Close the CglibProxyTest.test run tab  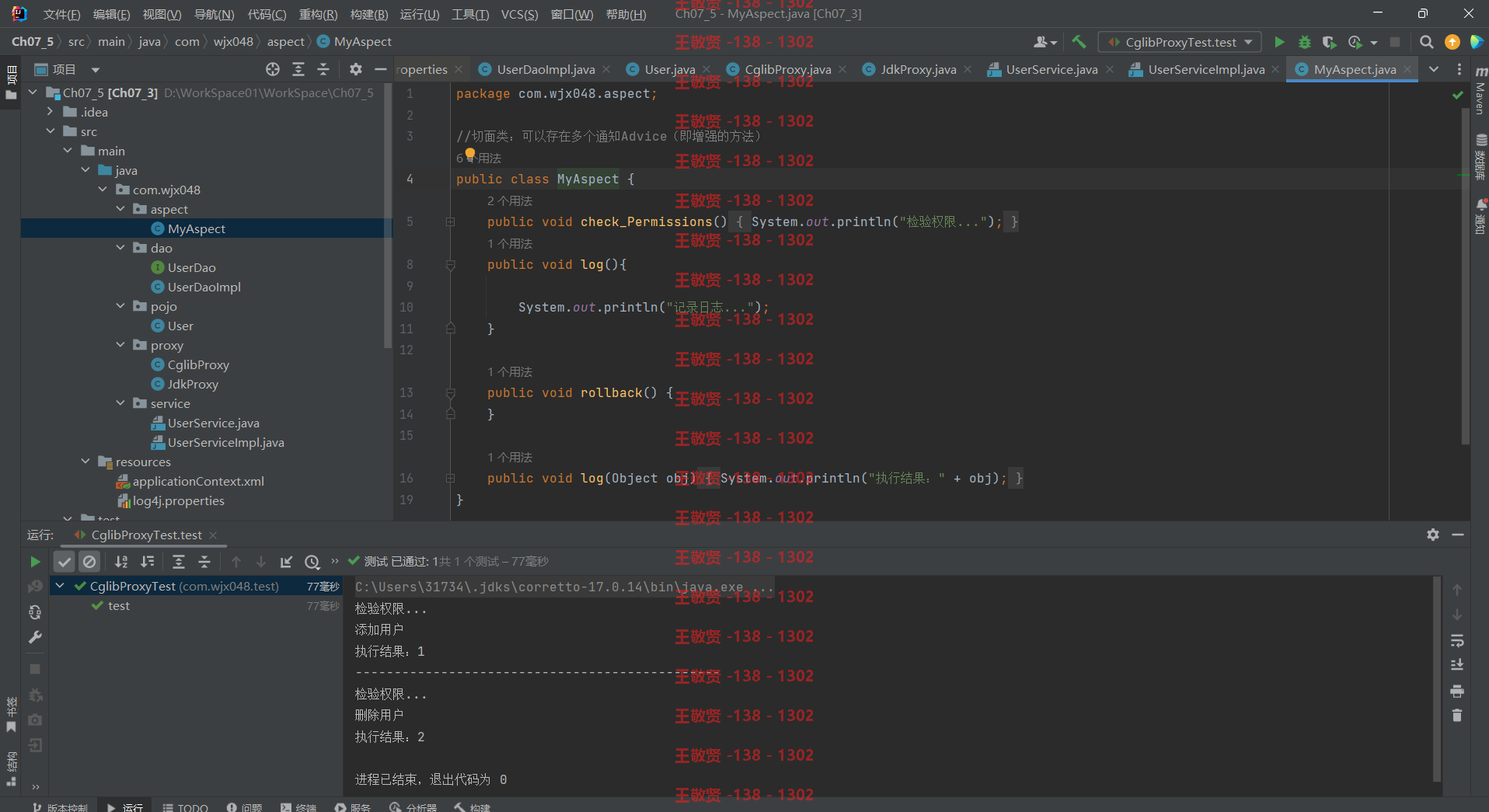(213, 535)
